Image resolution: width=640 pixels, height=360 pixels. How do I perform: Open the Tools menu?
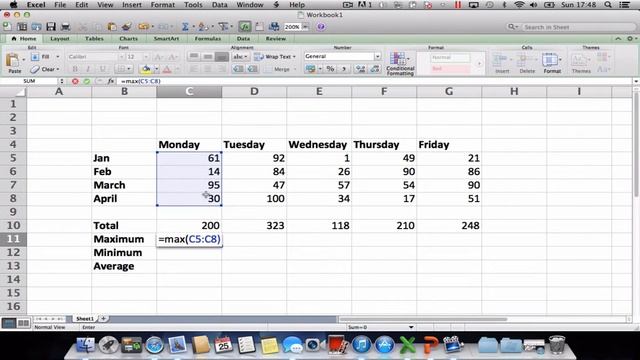193,5
